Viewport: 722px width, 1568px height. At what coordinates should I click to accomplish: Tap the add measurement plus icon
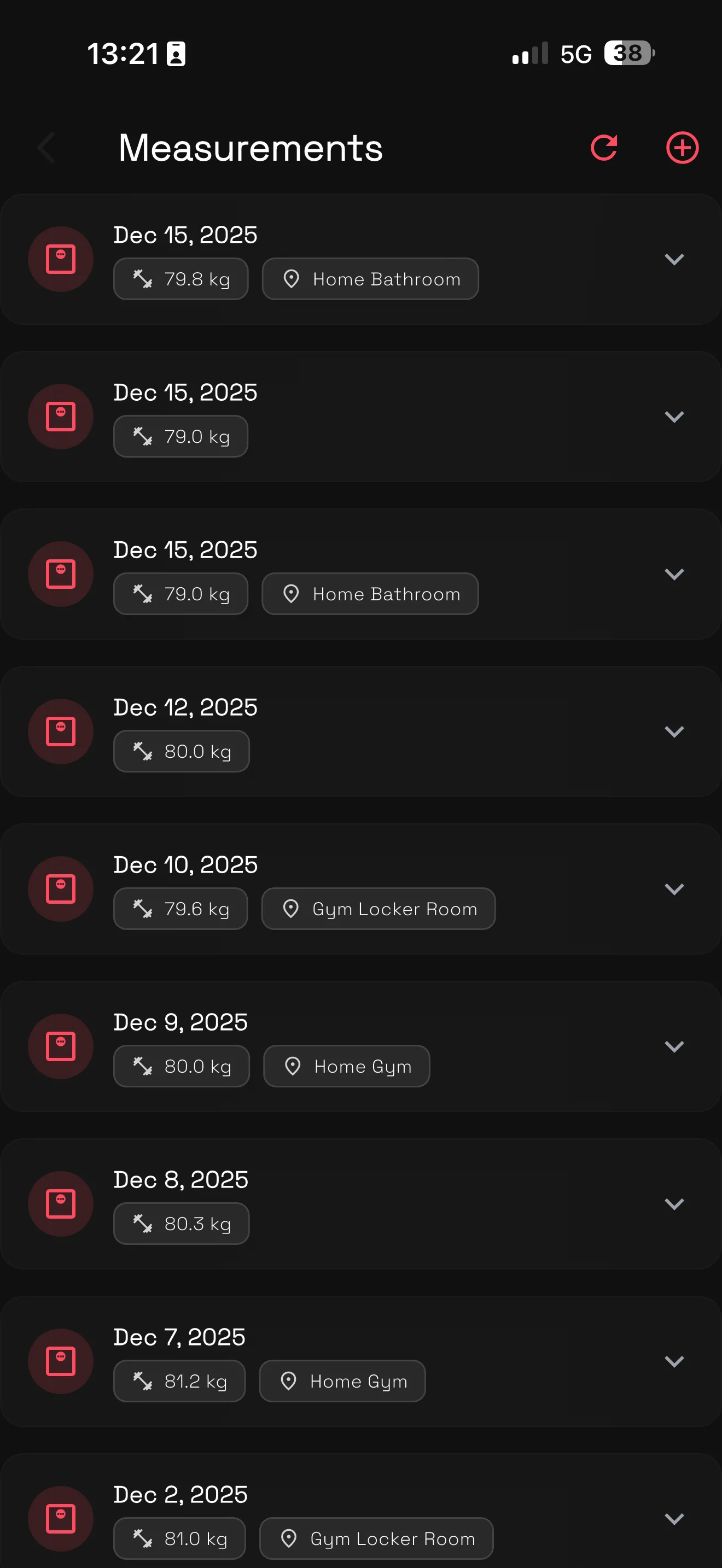[x=682, y=148]
